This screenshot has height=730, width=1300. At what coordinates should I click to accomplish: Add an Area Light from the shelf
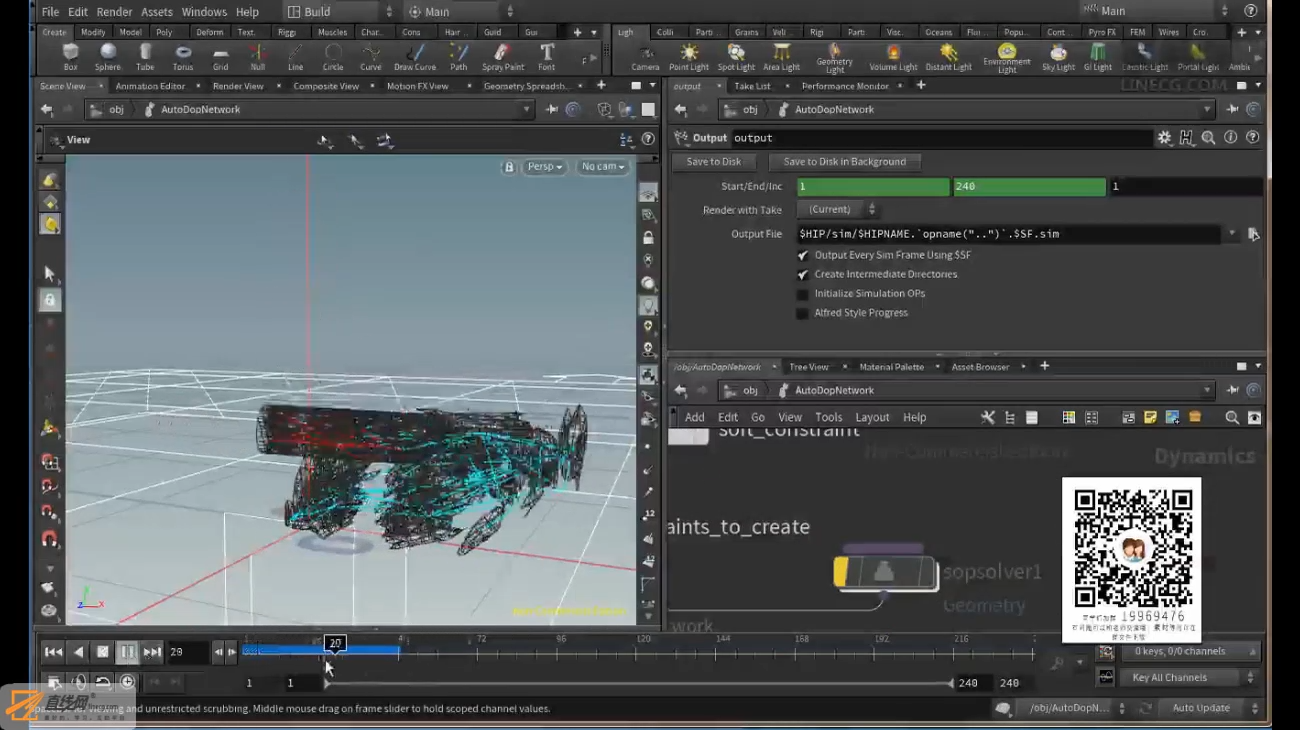[782, 58]
